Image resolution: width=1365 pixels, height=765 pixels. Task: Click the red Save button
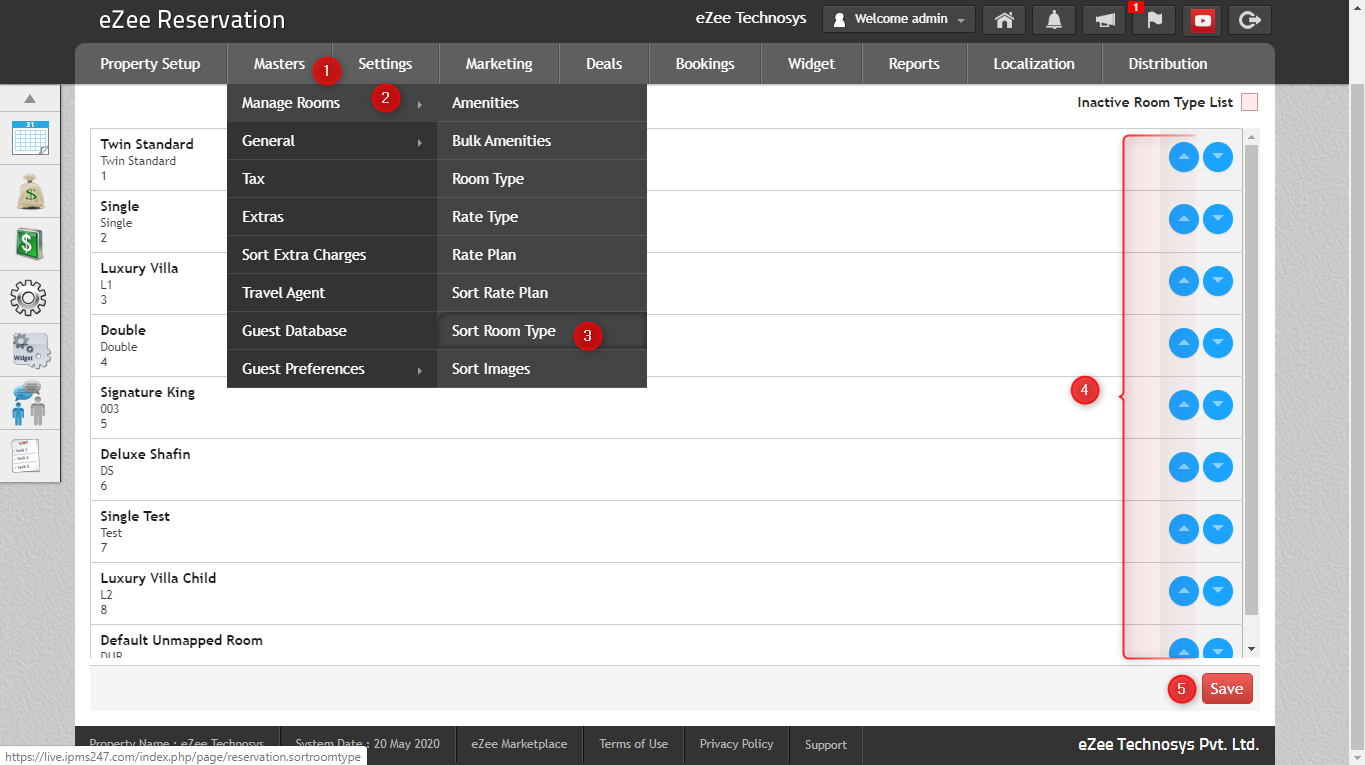pos(1227,688)
